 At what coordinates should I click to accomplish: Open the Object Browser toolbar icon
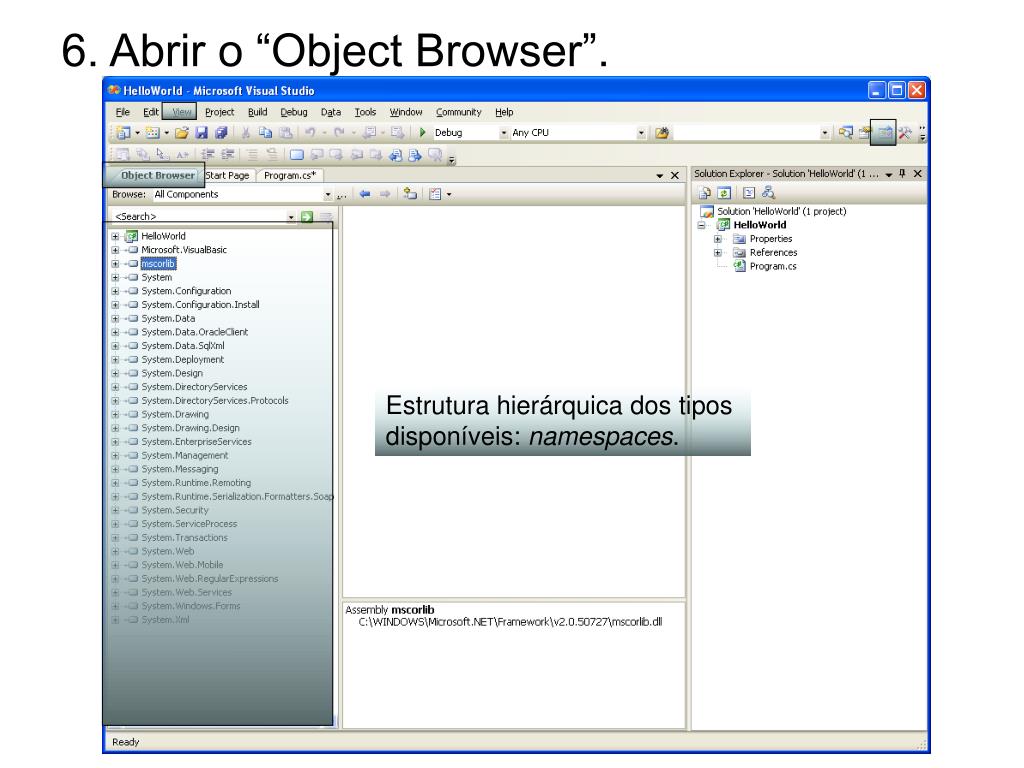tap(884, 133)
